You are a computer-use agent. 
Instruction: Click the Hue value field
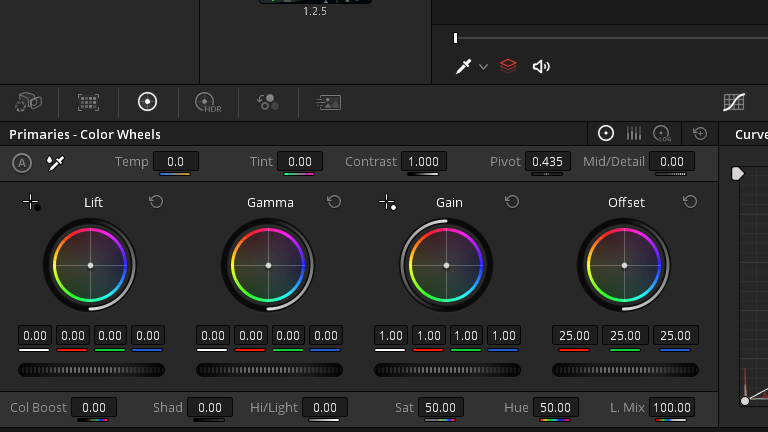(x=555, y=408)
